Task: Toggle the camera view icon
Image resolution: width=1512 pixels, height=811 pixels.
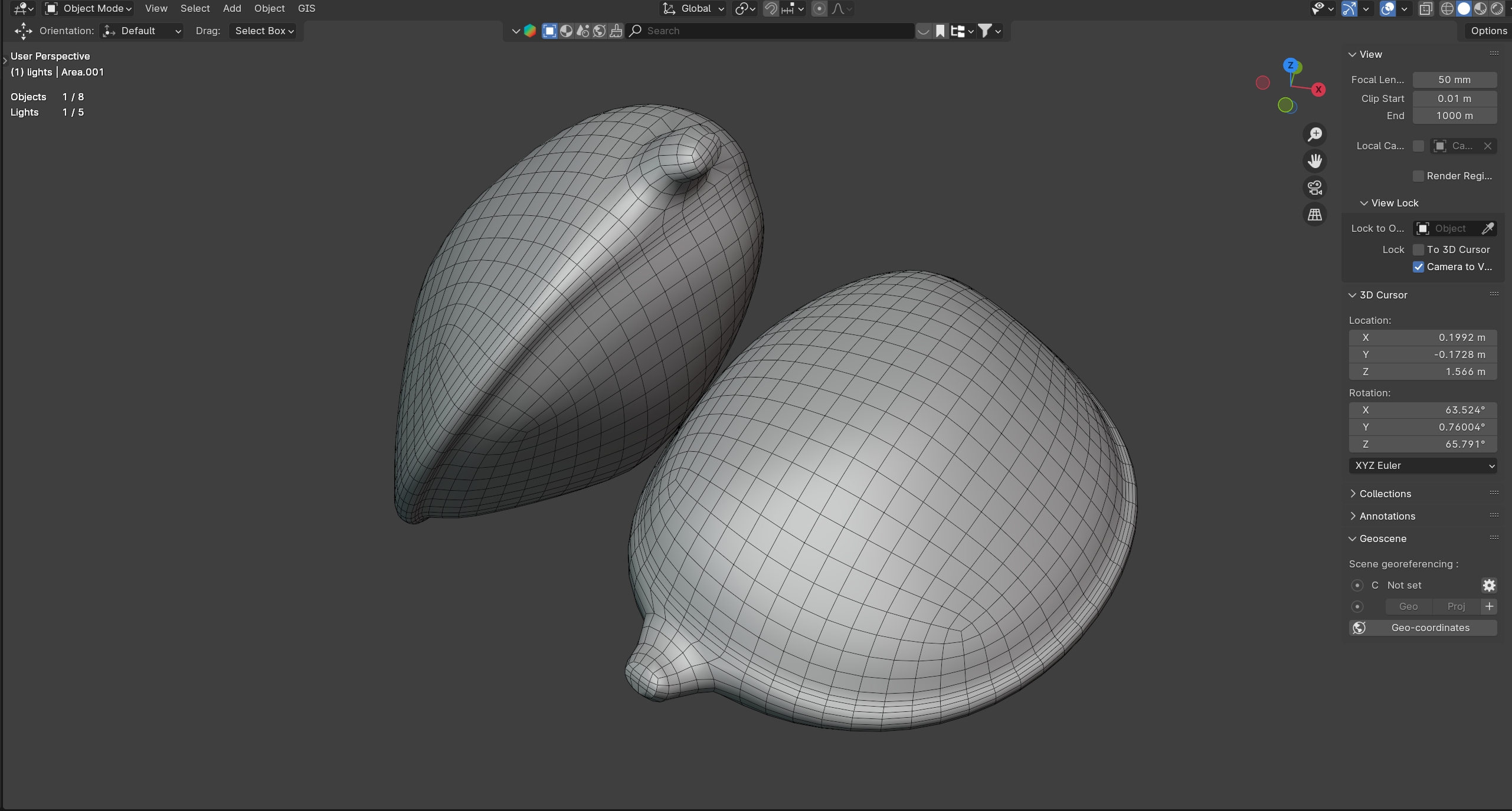Action: click(1315, 188)
